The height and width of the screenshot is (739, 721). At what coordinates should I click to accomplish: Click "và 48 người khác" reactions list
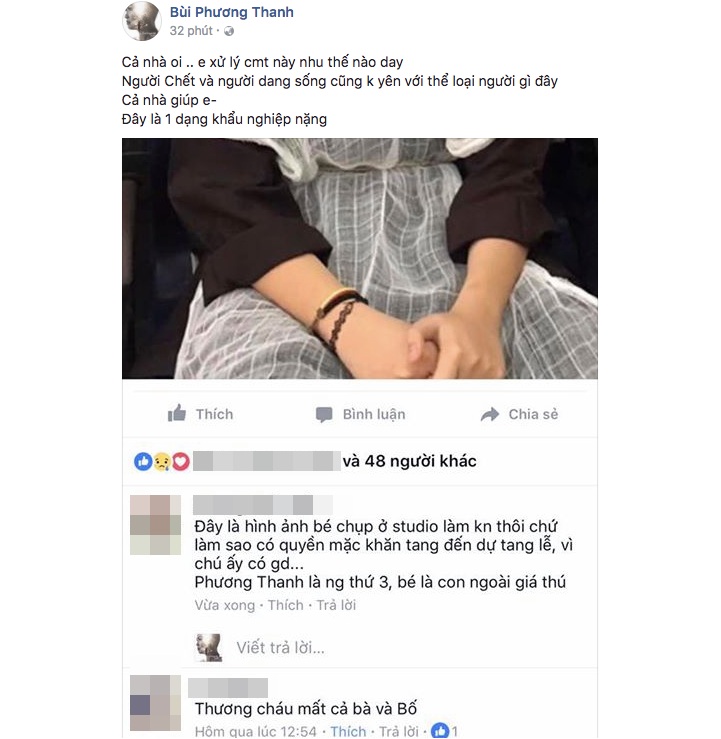409,461
